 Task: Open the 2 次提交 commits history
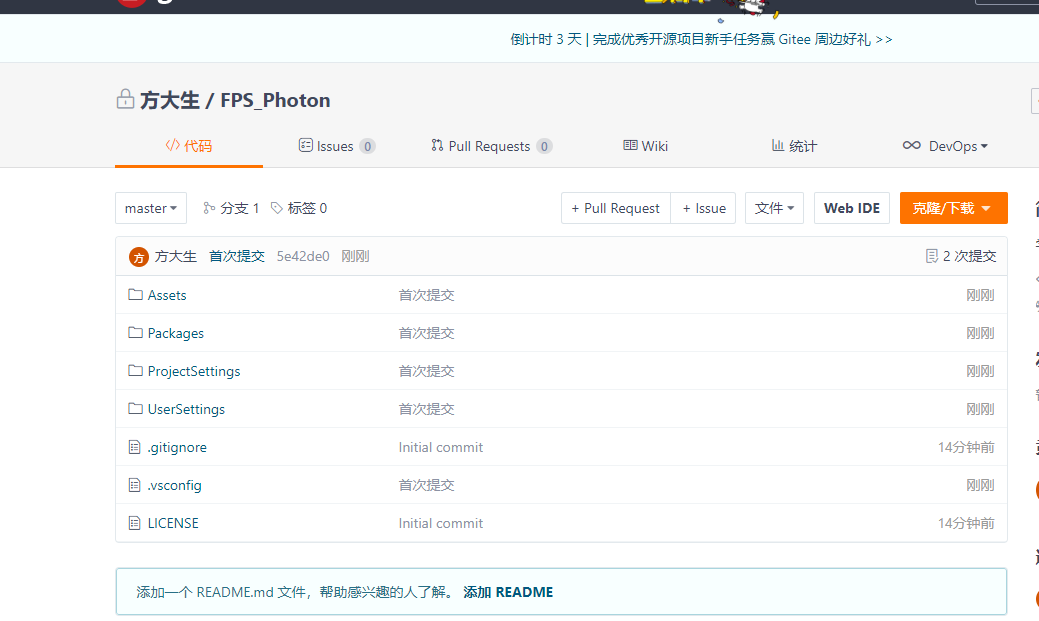tap(961, 256)
